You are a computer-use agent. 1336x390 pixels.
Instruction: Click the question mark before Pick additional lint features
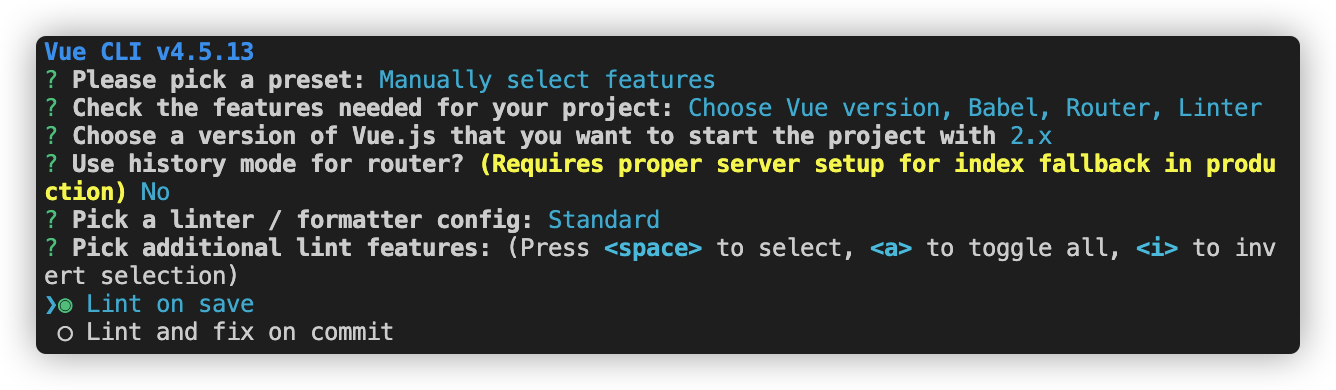click(51, 248)
